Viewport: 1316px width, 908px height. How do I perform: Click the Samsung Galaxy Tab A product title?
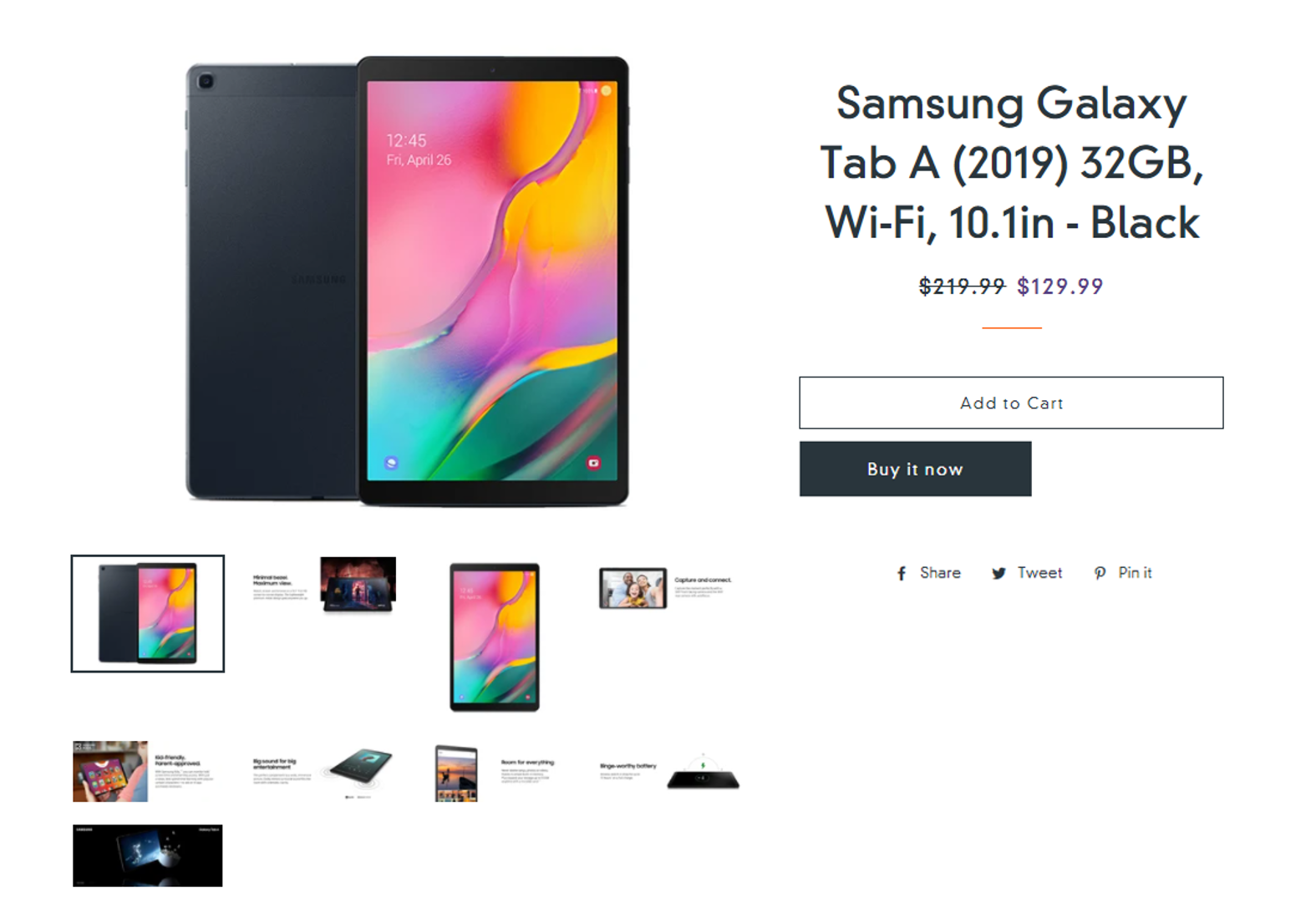coord(1011,162)
